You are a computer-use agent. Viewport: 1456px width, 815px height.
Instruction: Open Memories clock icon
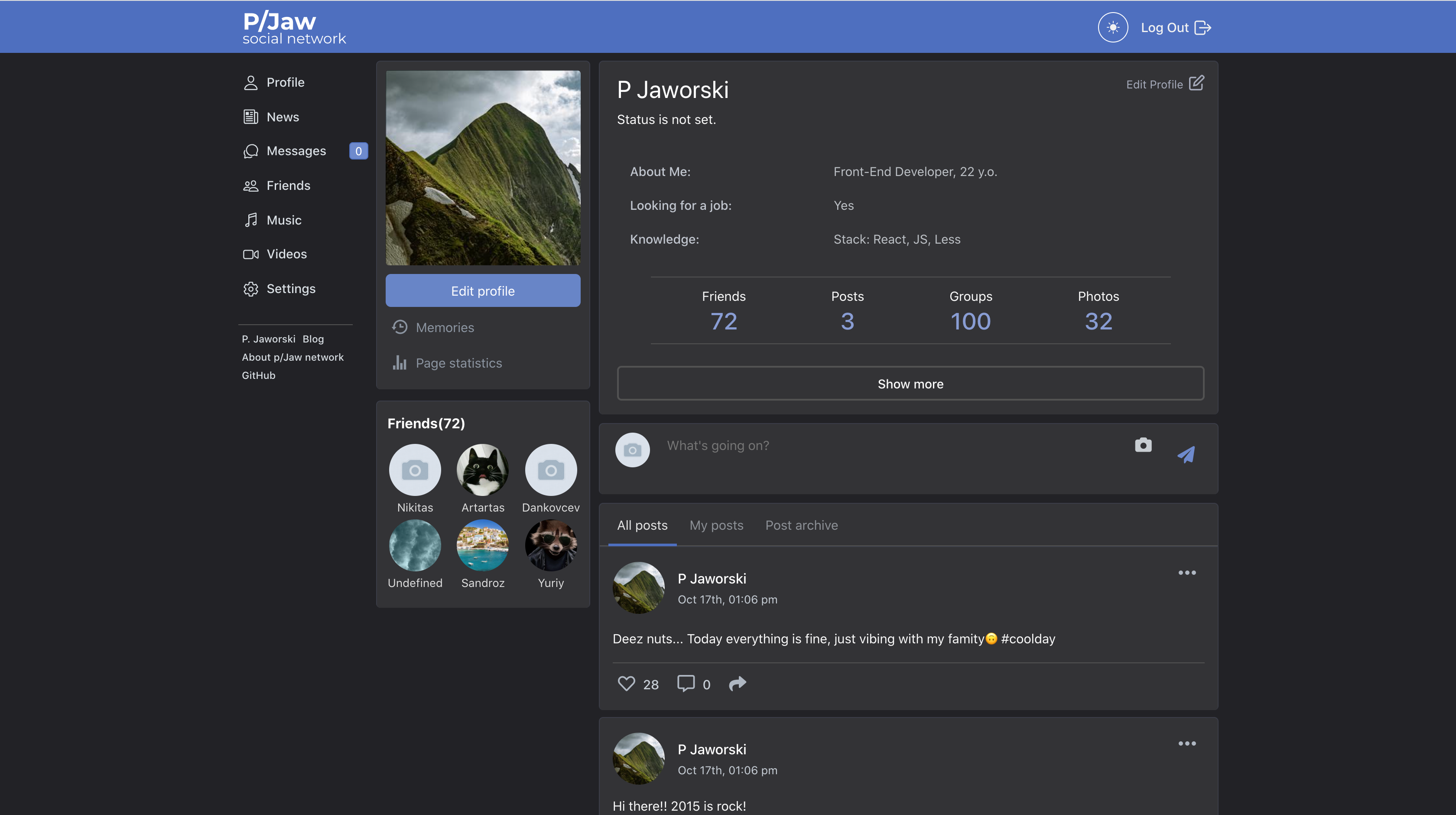(400, 327)
